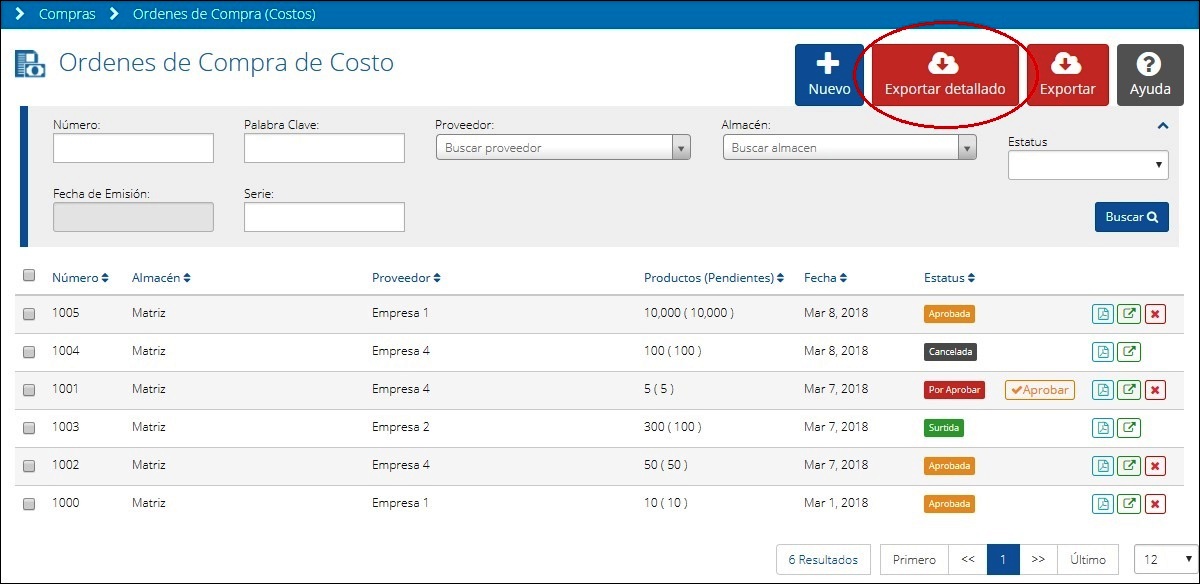Click the PDF icon for order 1003
This screenshot has width=1200, height=584.
pos(1103,428)
